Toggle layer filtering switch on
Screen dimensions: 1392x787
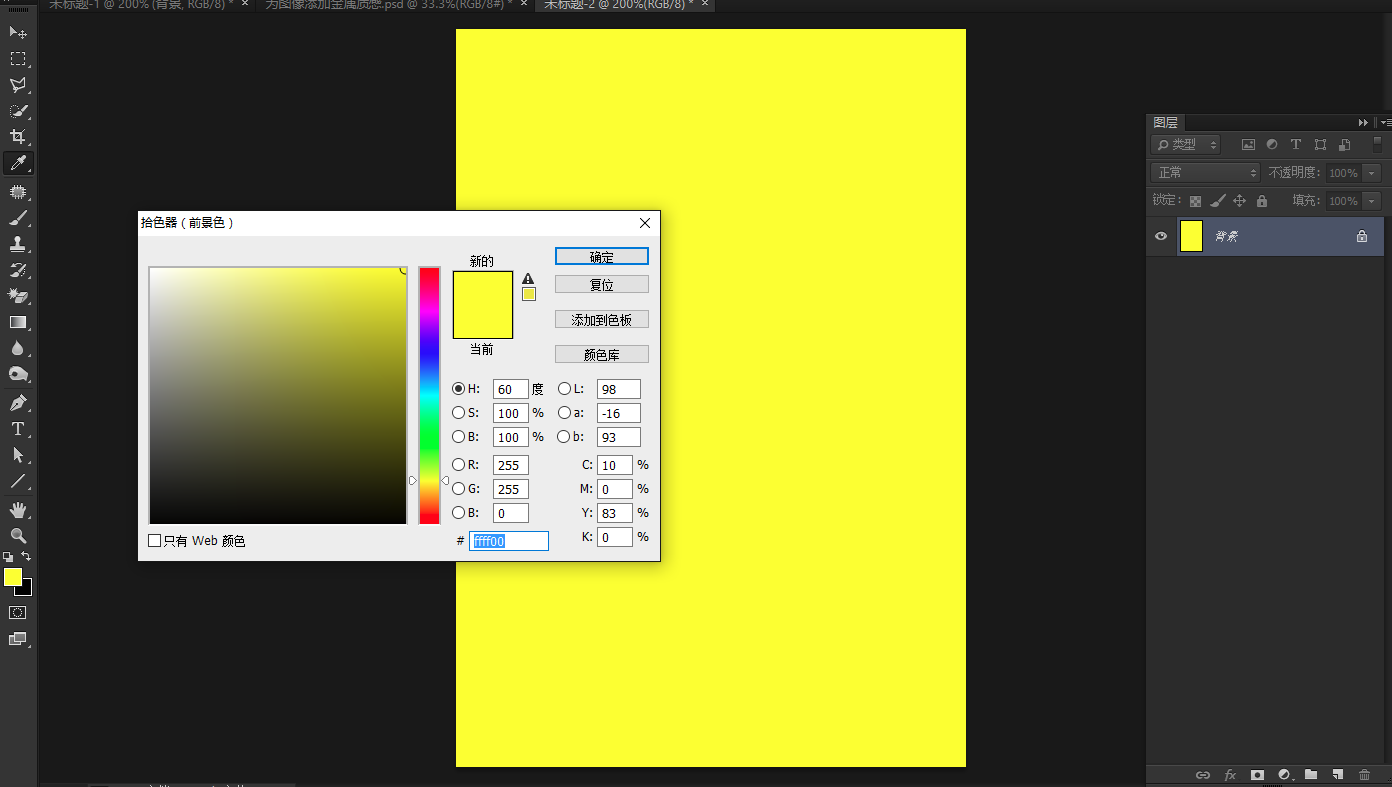(1377, 145)
